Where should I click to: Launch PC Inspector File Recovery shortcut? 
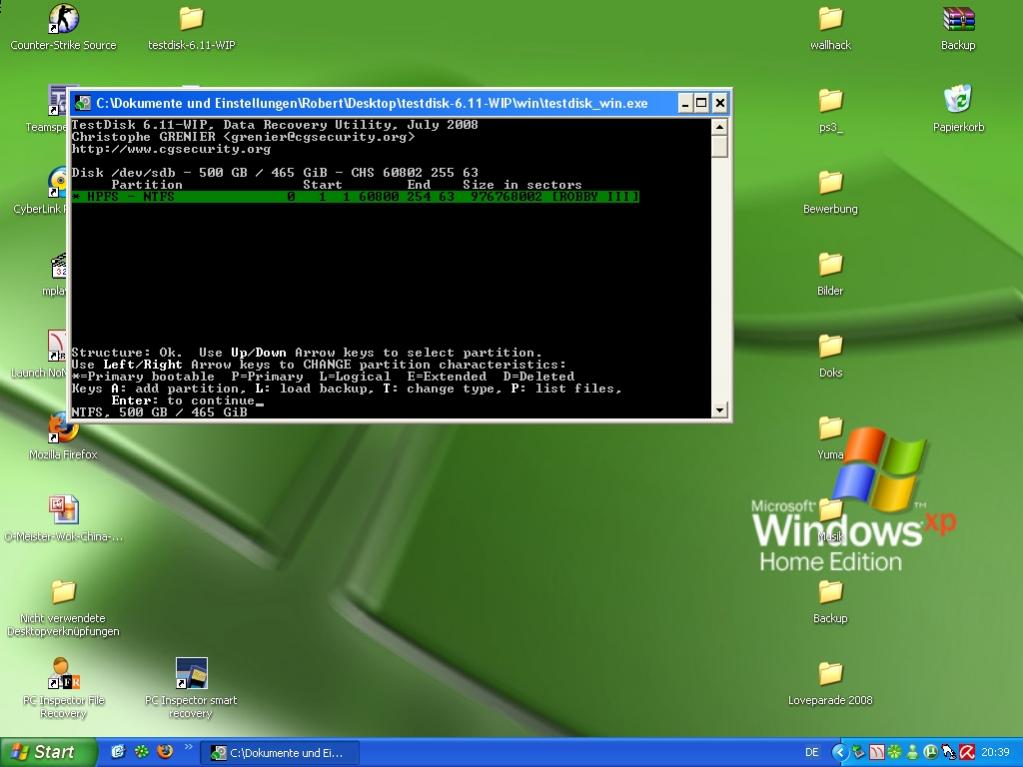(x=63, y=689)
